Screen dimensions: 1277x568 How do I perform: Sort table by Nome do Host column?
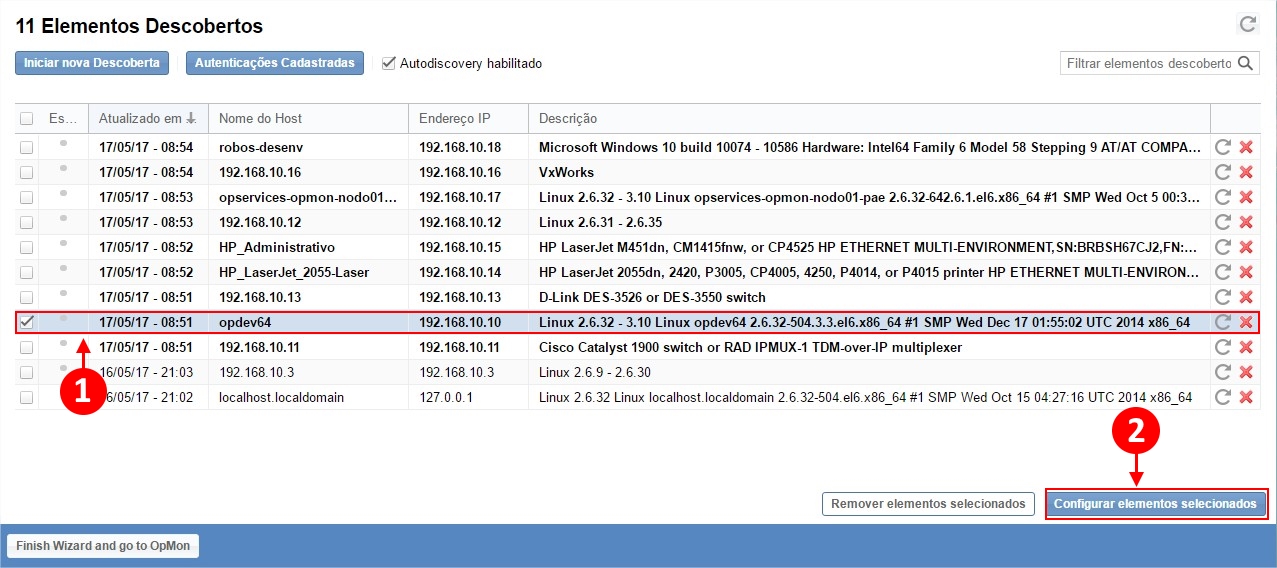(x=260, y=118)
